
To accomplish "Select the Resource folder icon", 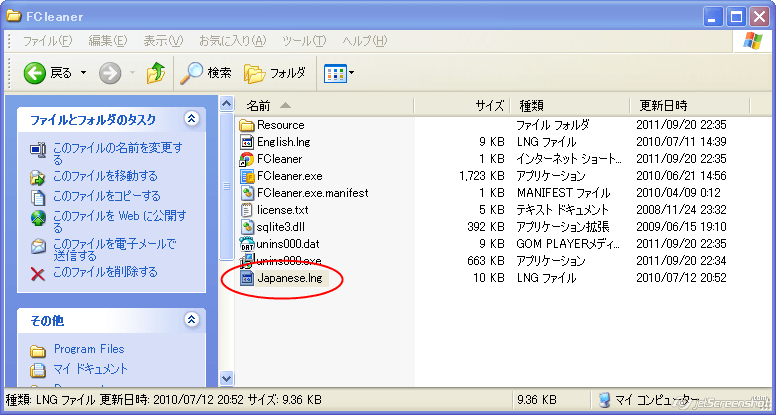I will (247, 125).
